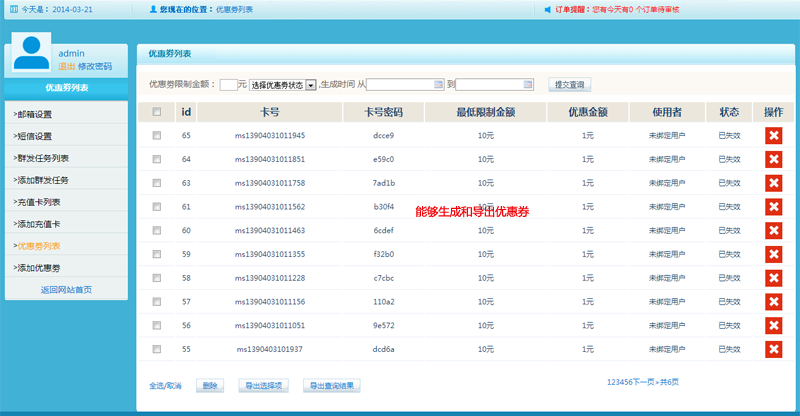
Task: Click 导出选择项 button
Action: point(262,385)
